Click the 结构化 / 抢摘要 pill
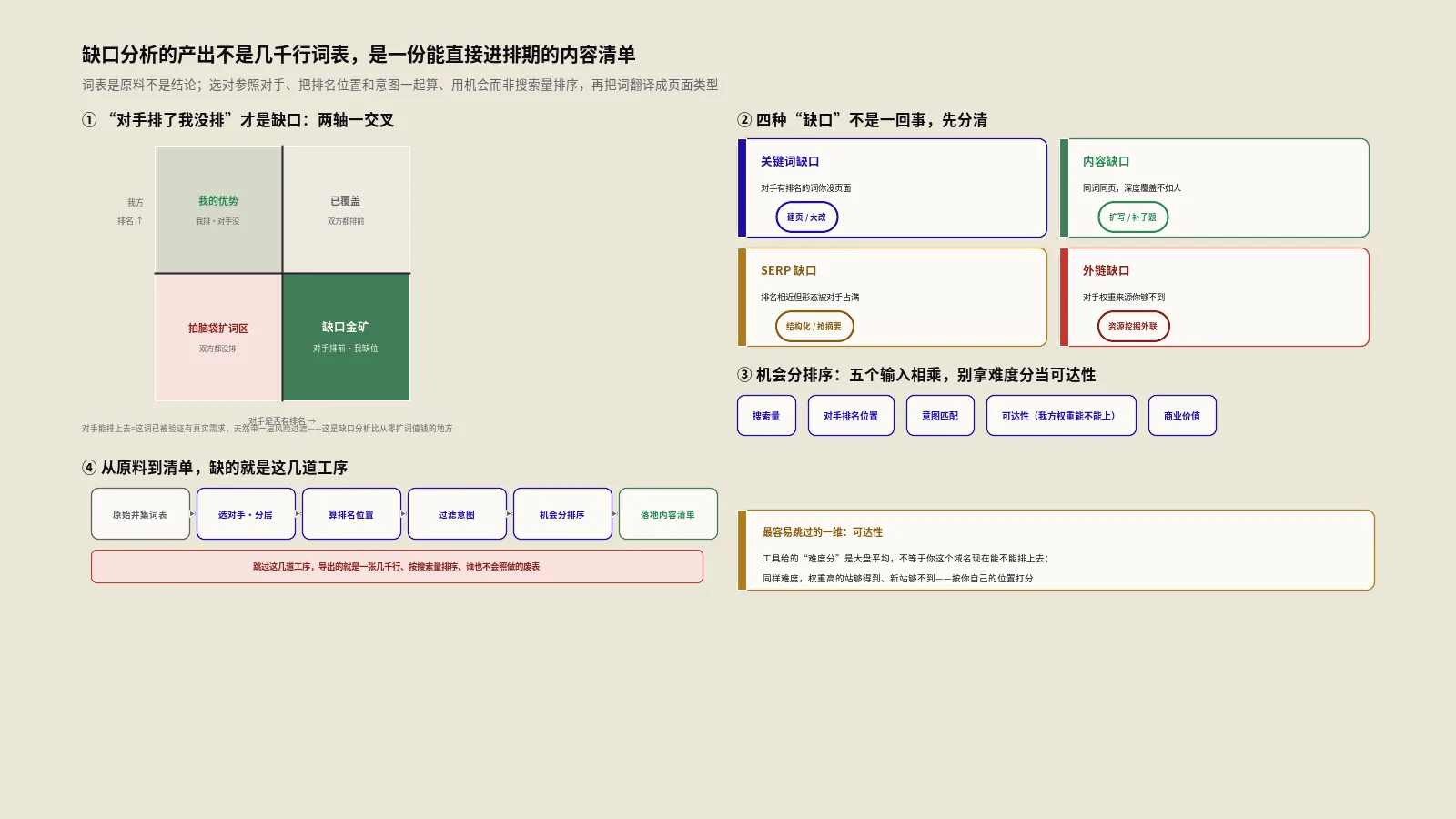This screenshot has width=1456, height=819. [x=814, y=327]
